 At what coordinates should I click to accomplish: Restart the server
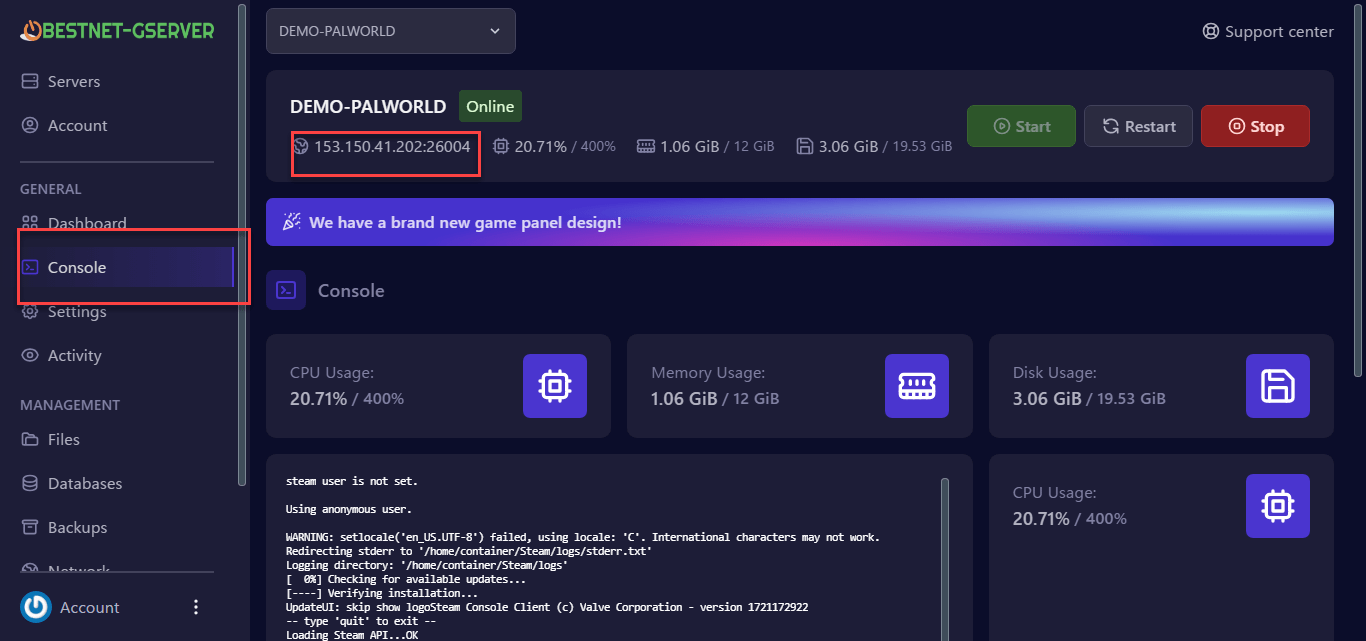[x=1138, y=126]
